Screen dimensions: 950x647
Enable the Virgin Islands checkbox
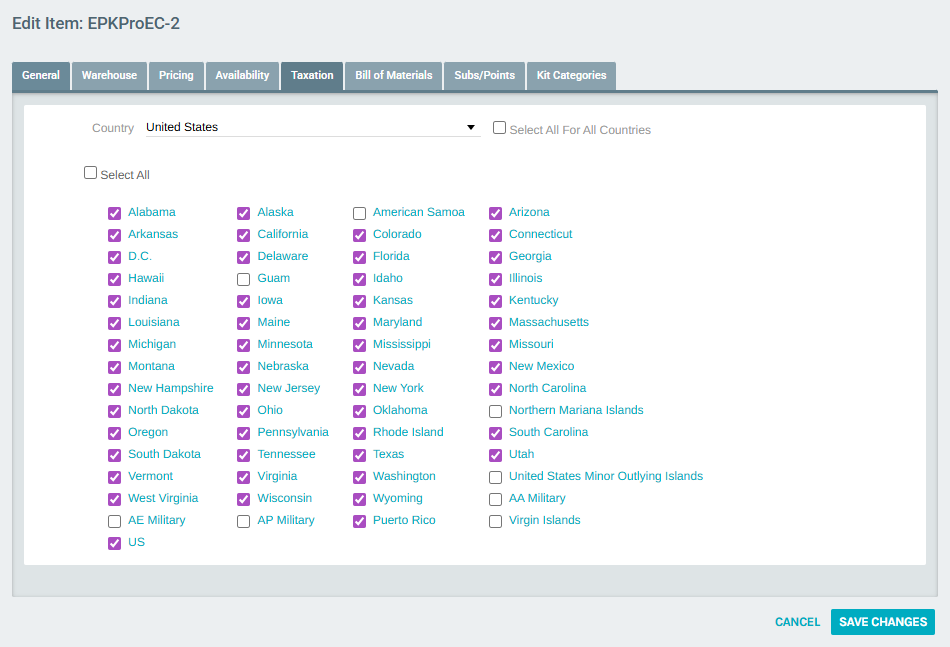(x=495, y=520)
